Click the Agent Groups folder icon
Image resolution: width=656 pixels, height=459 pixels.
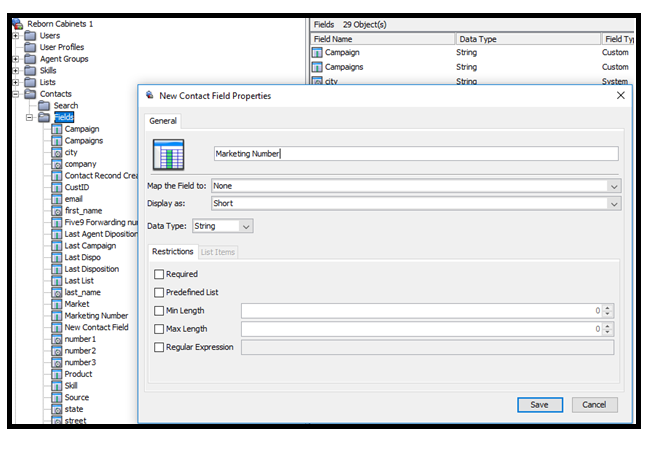point(30,59)
